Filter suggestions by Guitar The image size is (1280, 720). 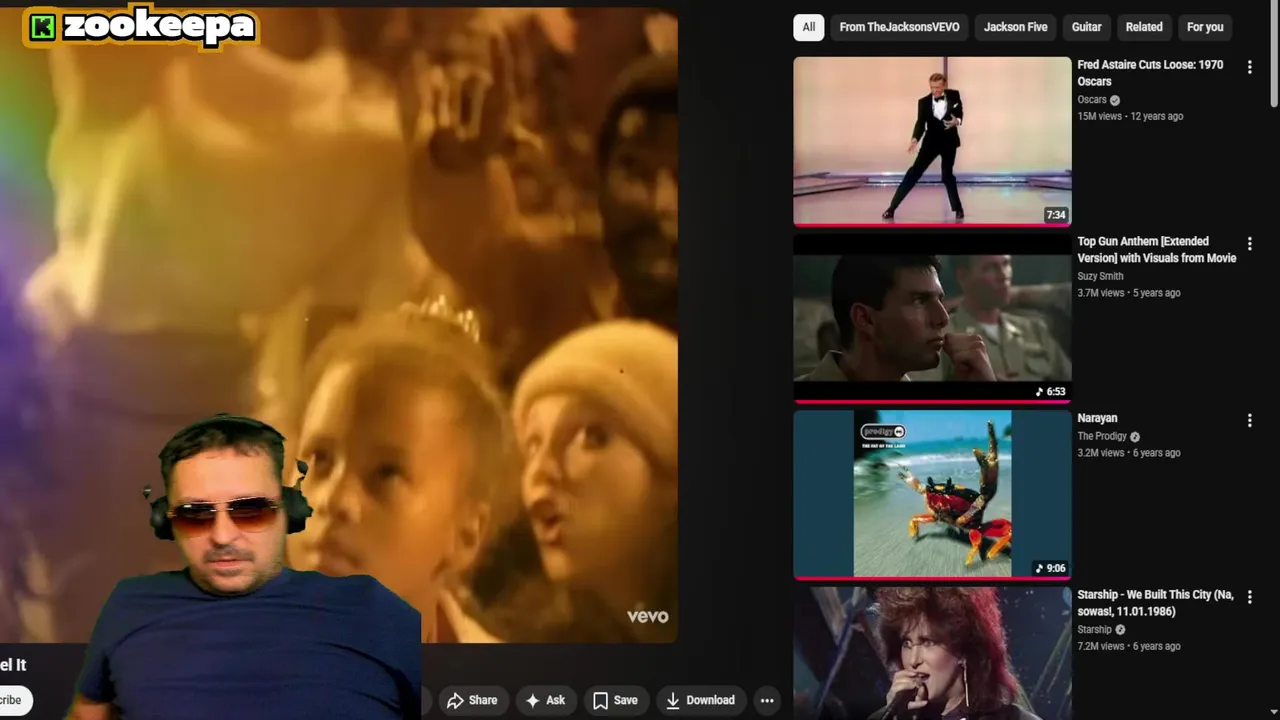point(1086,27)
